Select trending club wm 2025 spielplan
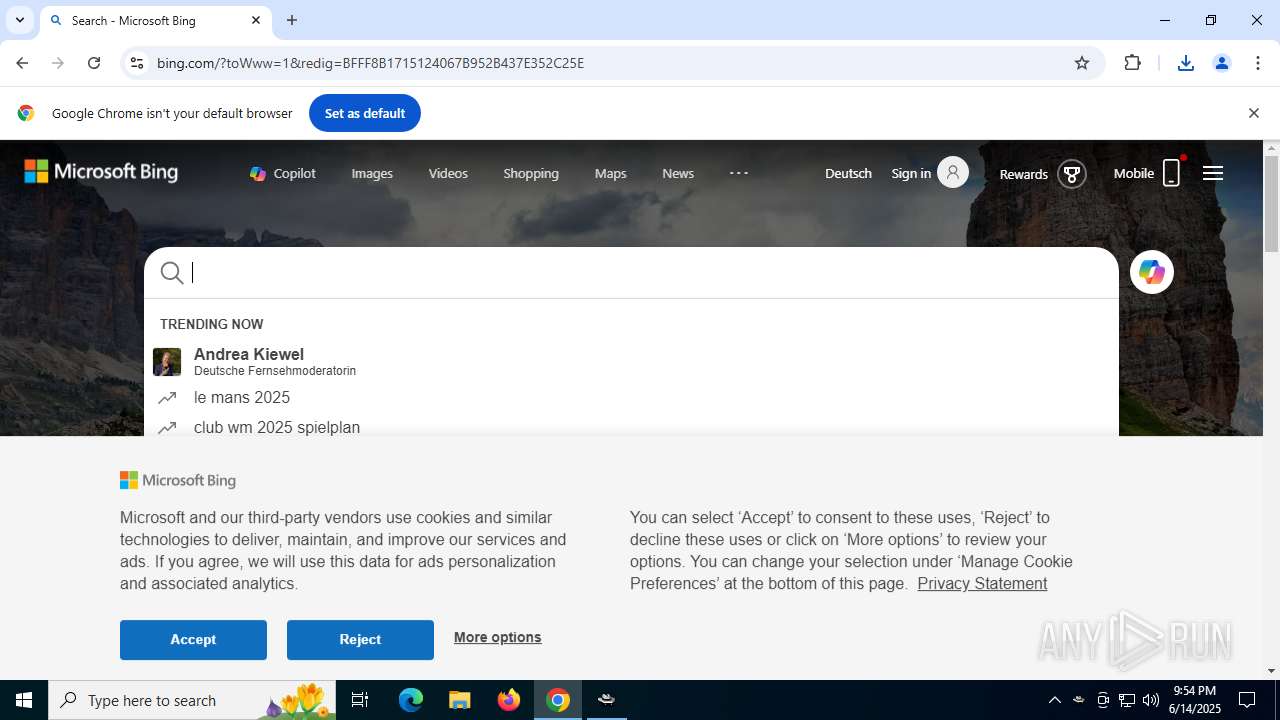The height and width of the screenshot is (720, 1280). tap(631, 427)
